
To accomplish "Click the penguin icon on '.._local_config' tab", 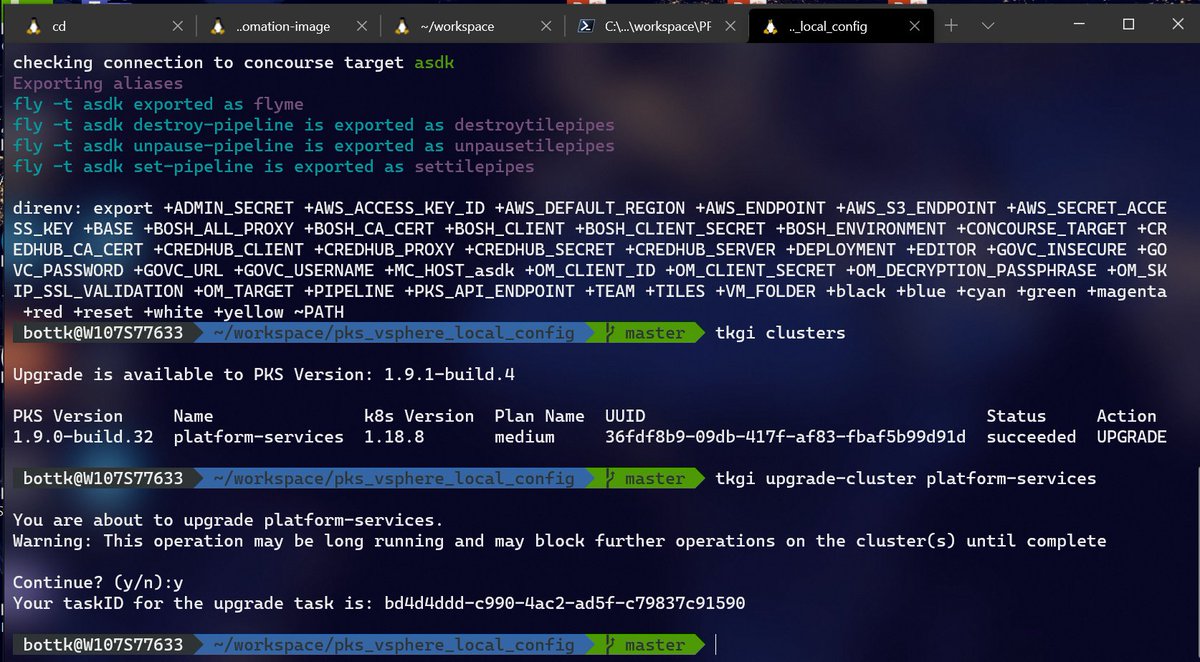I will 770,27.
